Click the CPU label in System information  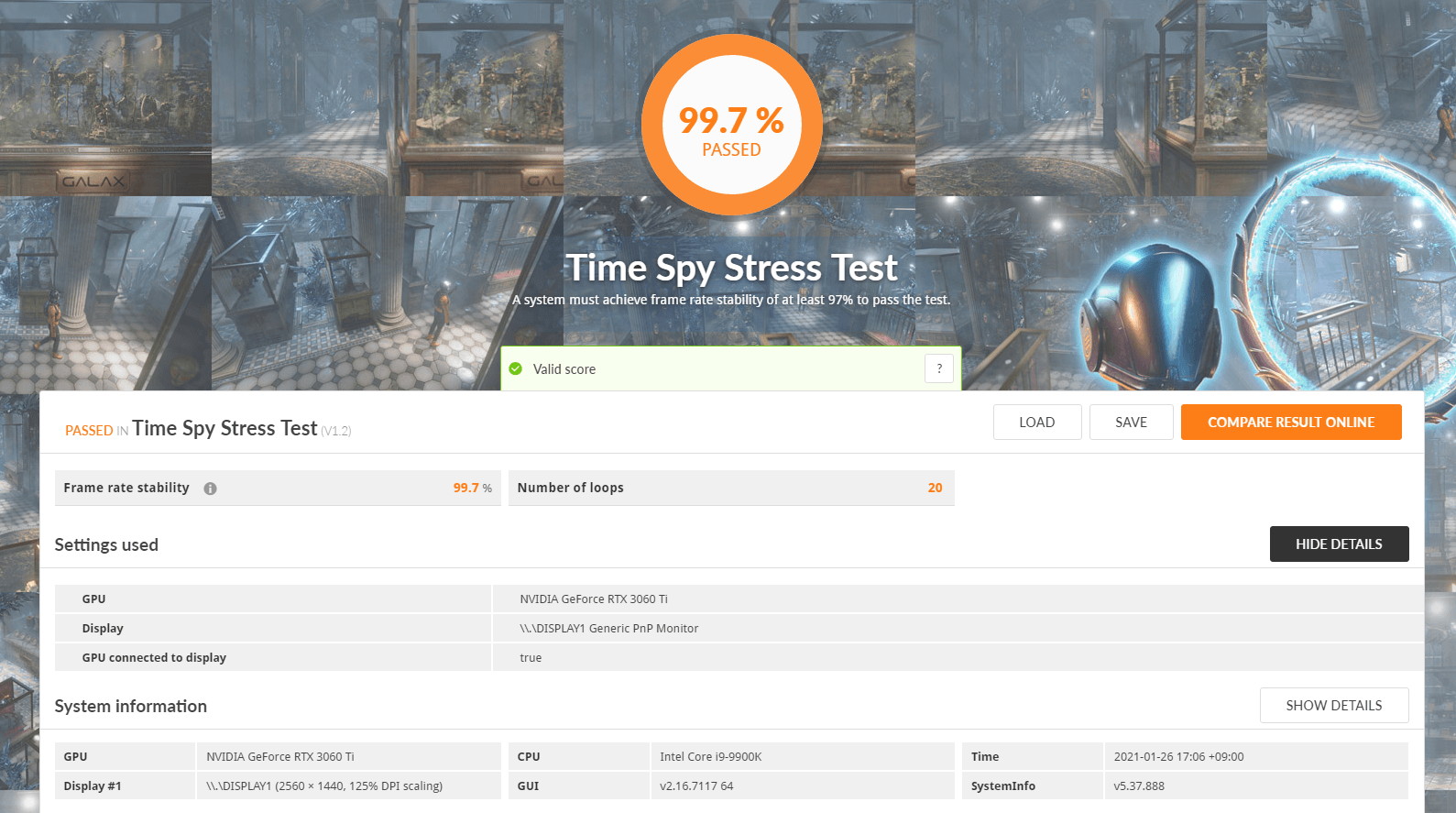(x=529, y=757)
